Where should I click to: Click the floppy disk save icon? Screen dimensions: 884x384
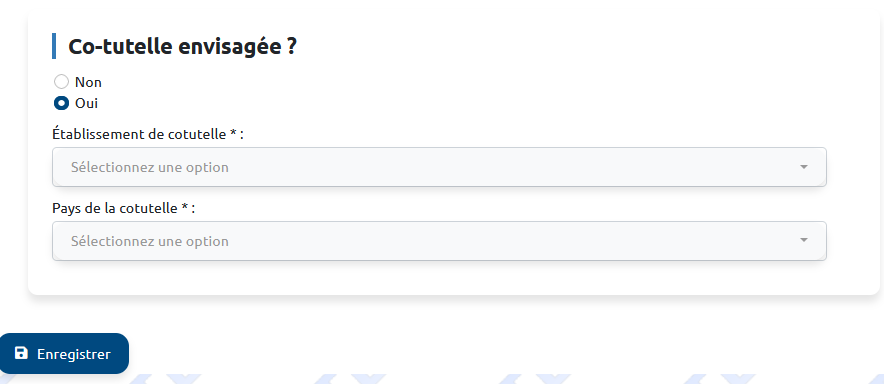(21, 354)
